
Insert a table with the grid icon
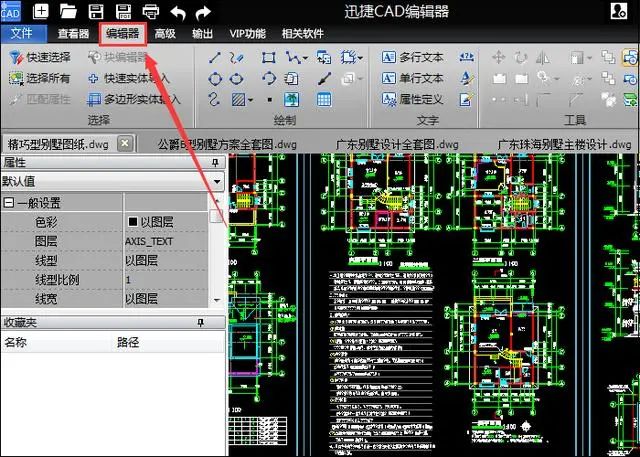point(324,99)
